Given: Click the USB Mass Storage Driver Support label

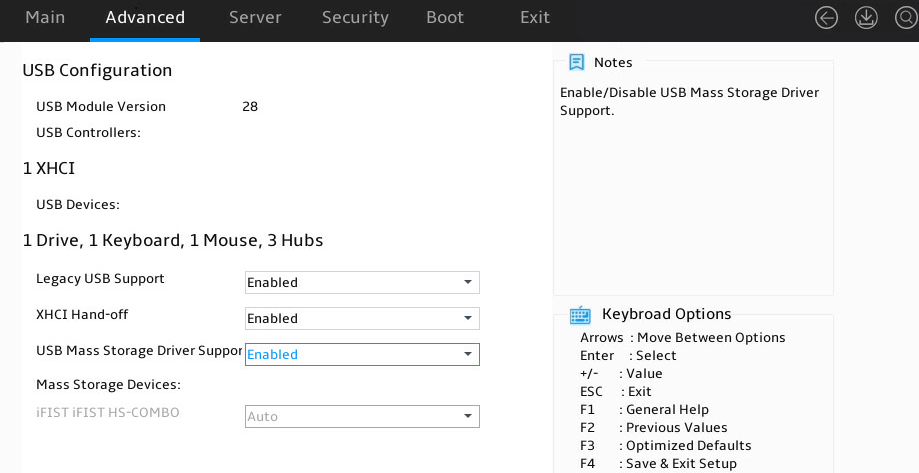Looking at the screenshot, I should 139,351.
